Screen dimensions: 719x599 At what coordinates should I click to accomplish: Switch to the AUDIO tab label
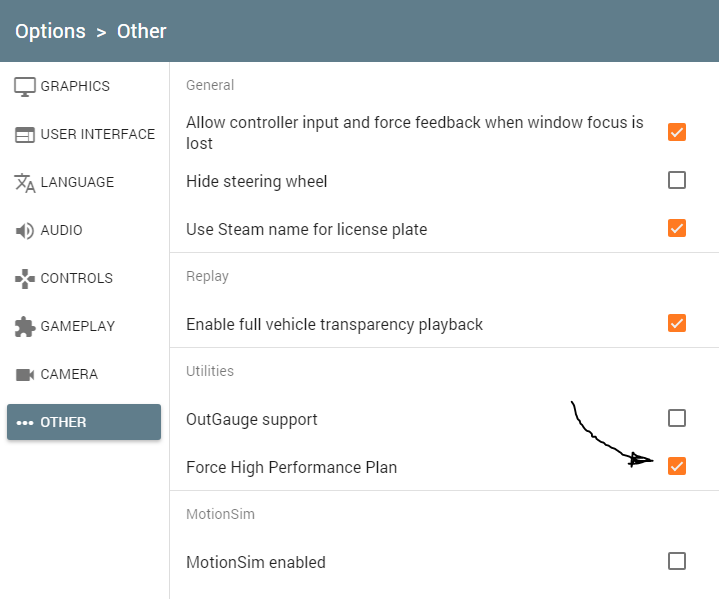tap(61, 230)
